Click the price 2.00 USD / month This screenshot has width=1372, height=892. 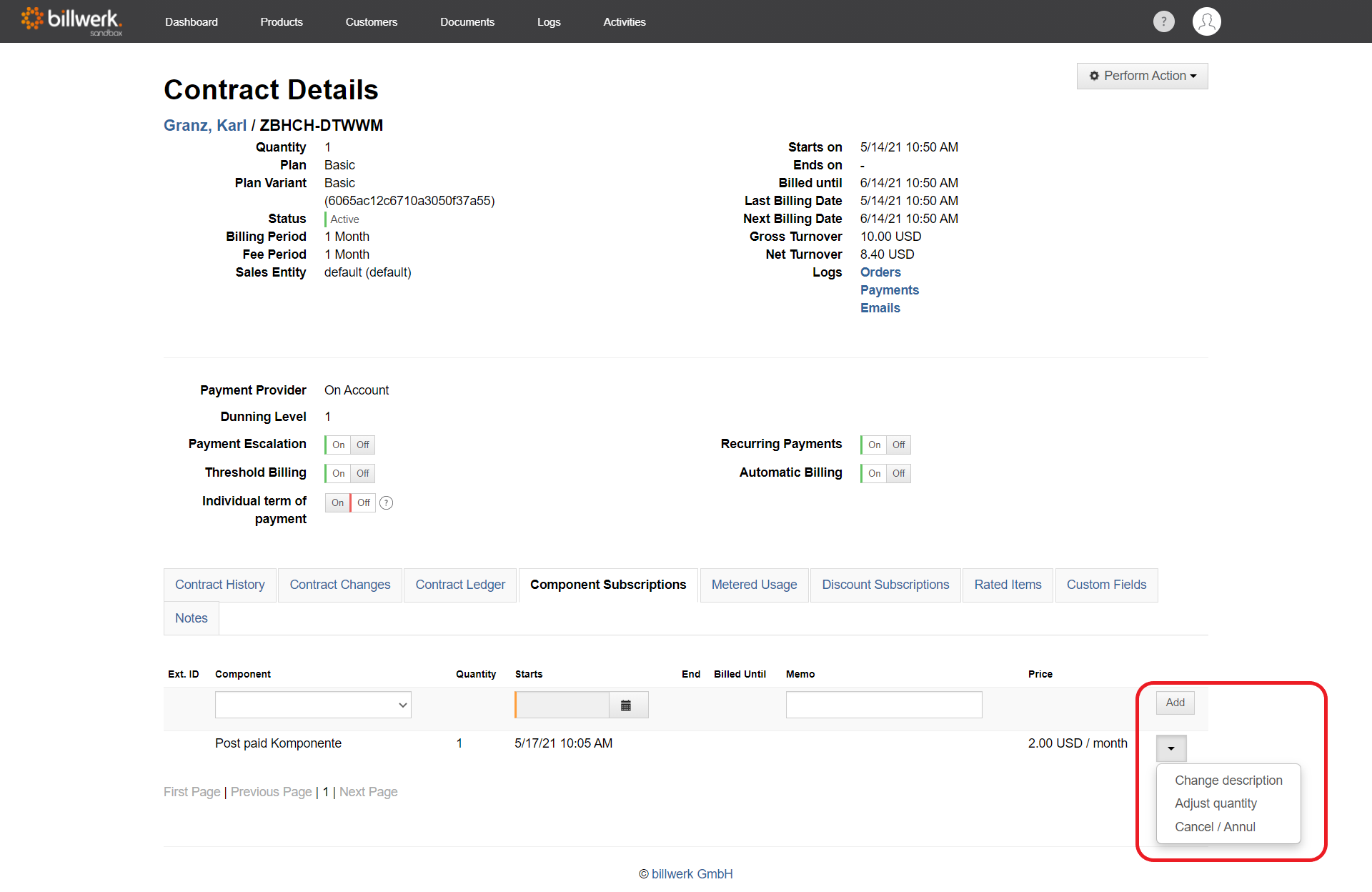pyautogui.click(x=1078, y=743)
